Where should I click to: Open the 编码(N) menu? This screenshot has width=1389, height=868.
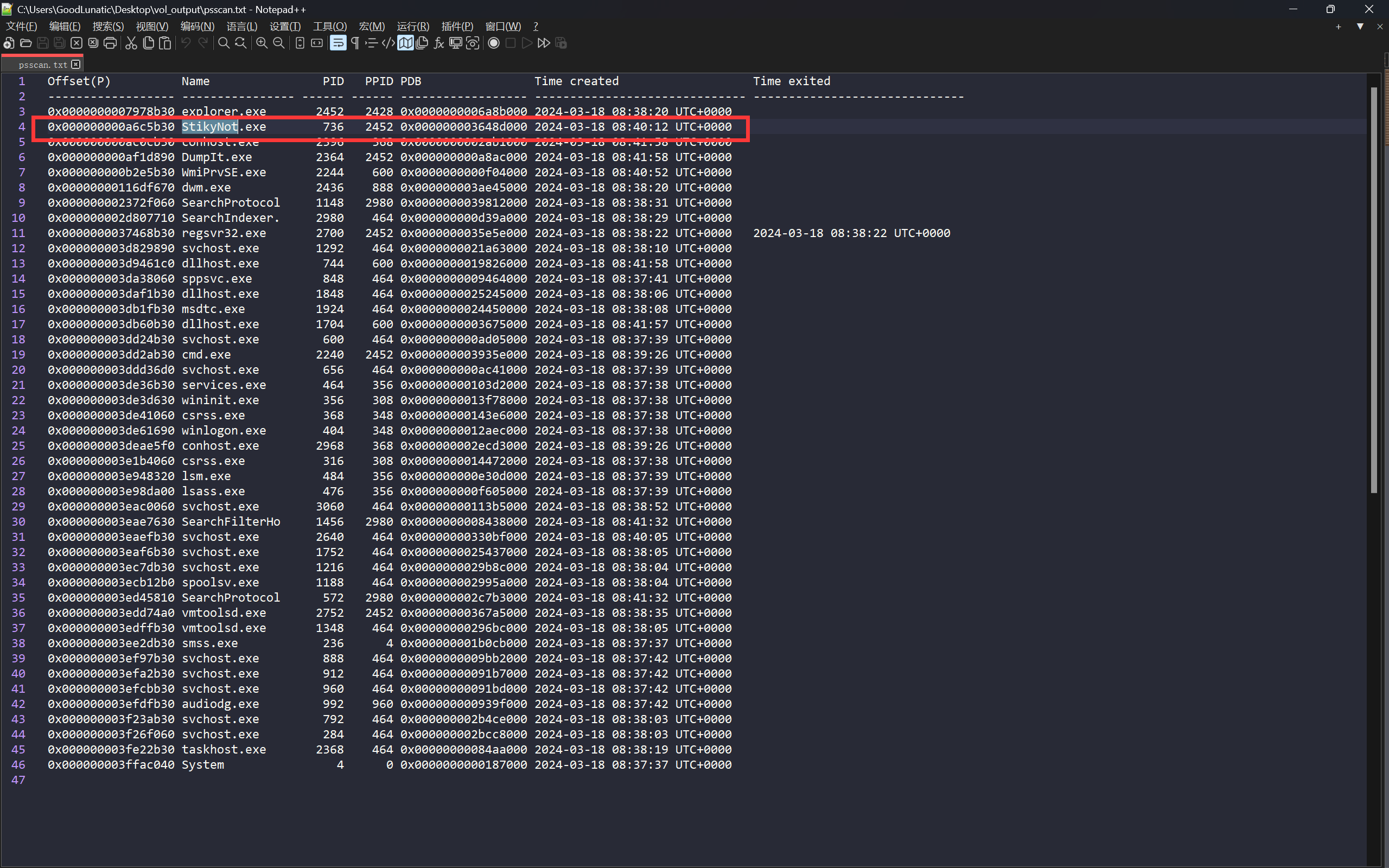[197, 27]
